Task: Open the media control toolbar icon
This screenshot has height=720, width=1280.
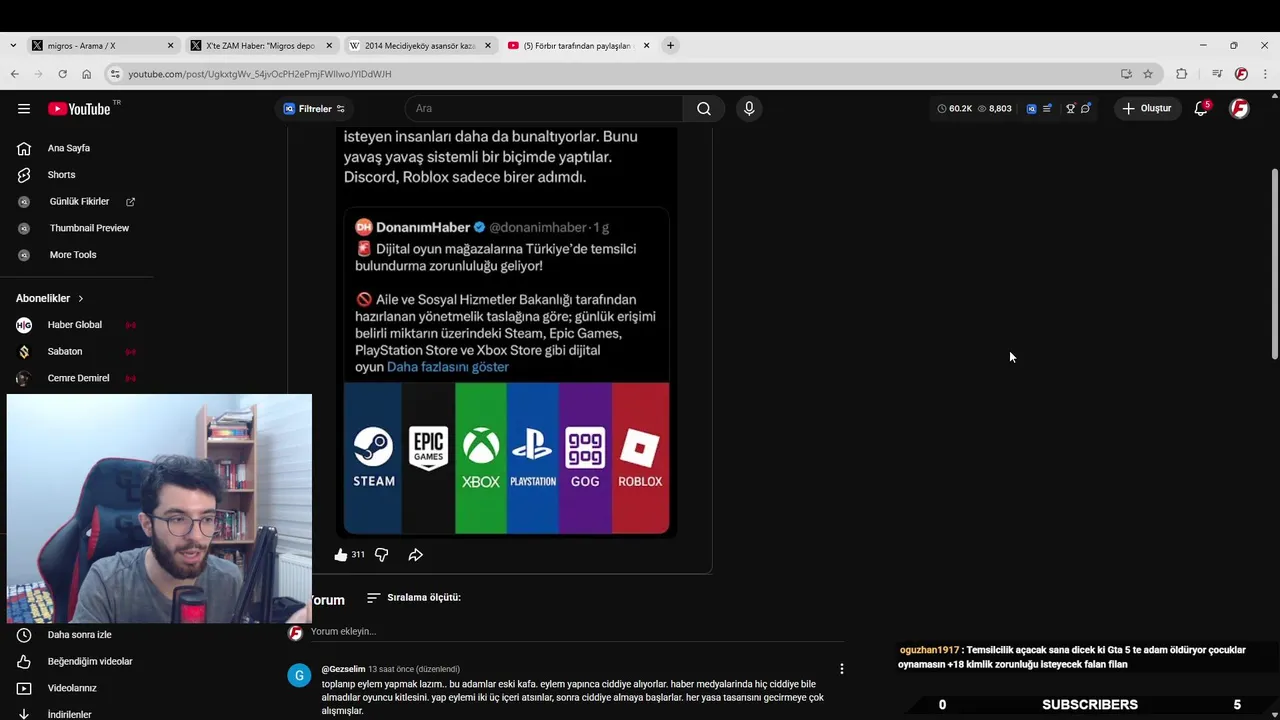Action: click(1217, 74)
